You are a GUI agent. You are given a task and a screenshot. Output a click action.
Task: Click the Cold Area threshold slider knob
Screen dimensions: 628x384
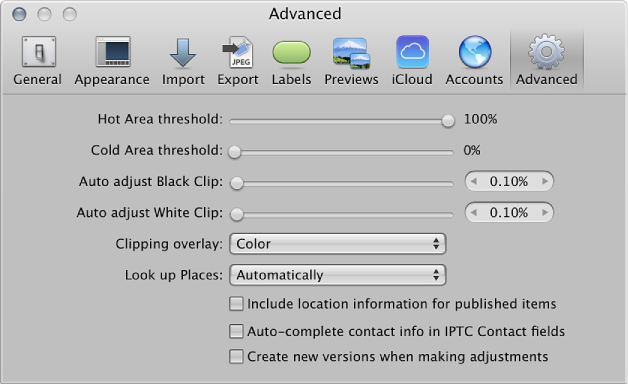[235, 152]
